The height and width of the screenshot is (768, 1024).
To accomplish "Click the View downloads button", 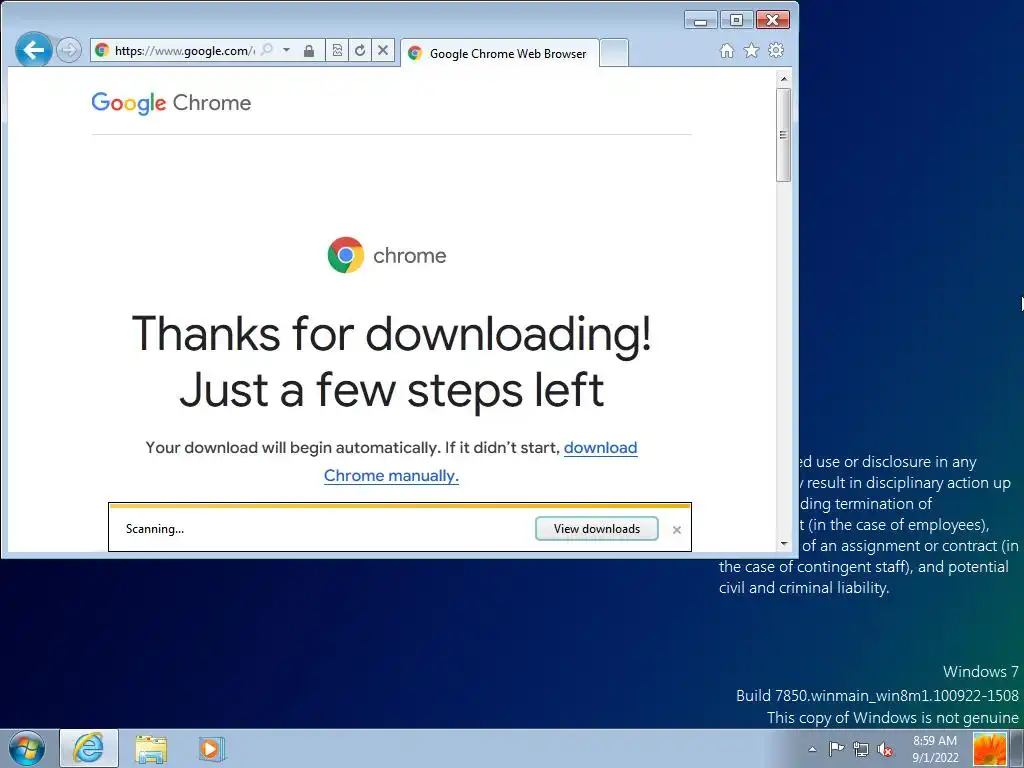I will (x=597, y=529).
